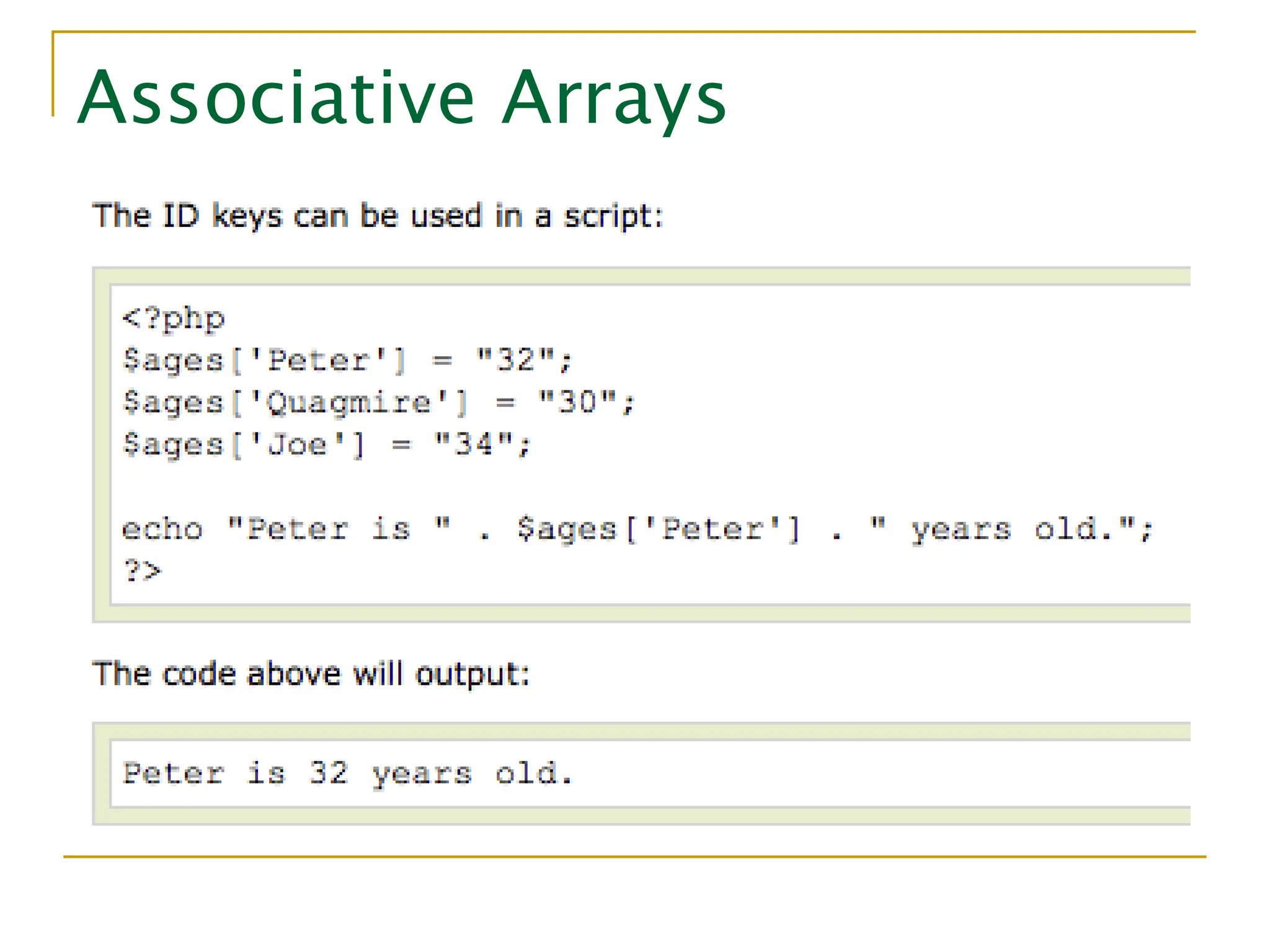Viewport: 1270px width, 952px height.
Task: Click the word 'output:' in second sentence
Action: coord(473,674)
